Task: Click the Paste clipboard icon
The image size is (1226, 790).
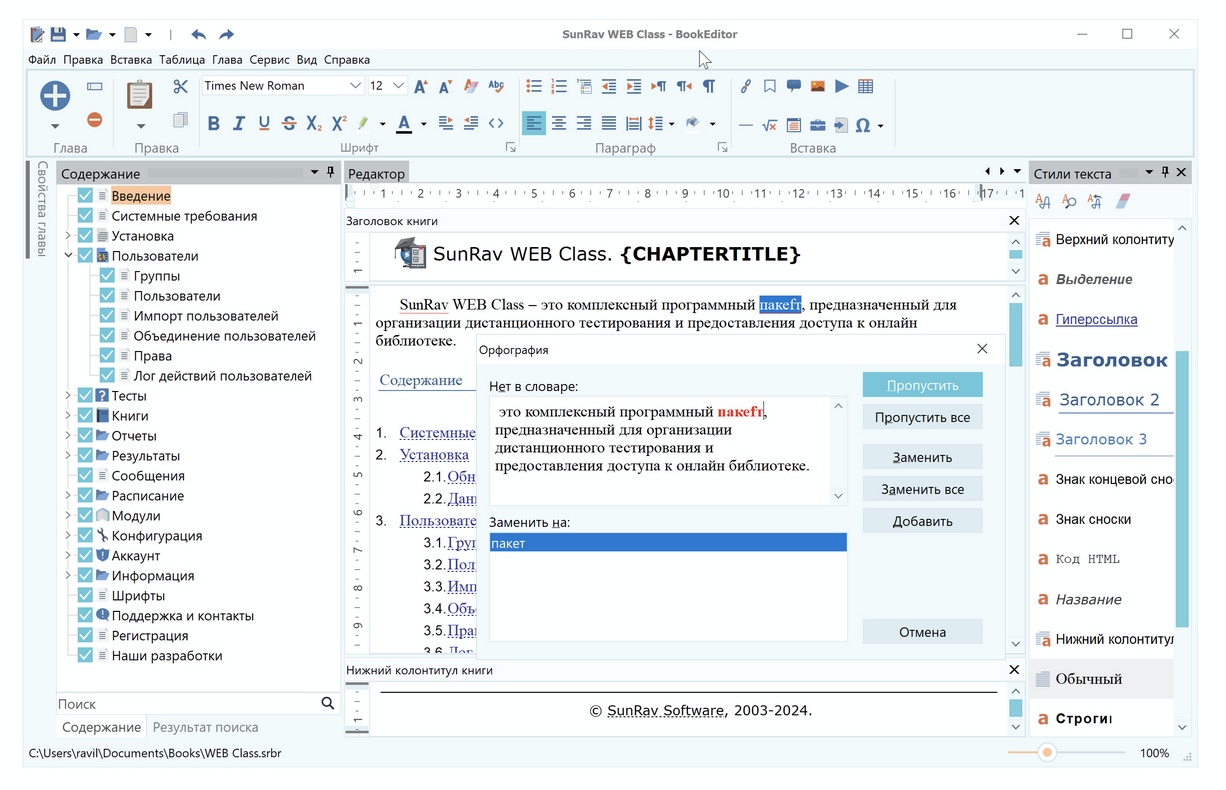Action: 140,96
